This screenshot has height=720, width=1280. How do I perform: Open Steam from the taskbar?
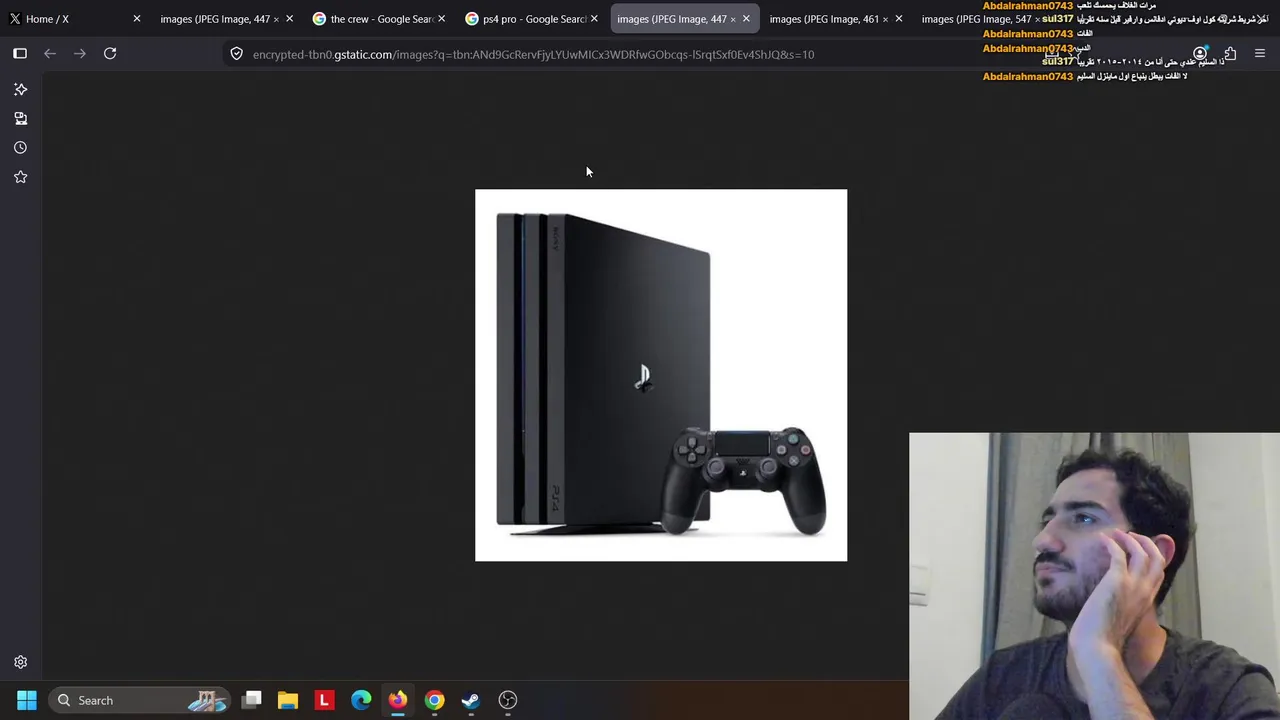coord(471,700)
